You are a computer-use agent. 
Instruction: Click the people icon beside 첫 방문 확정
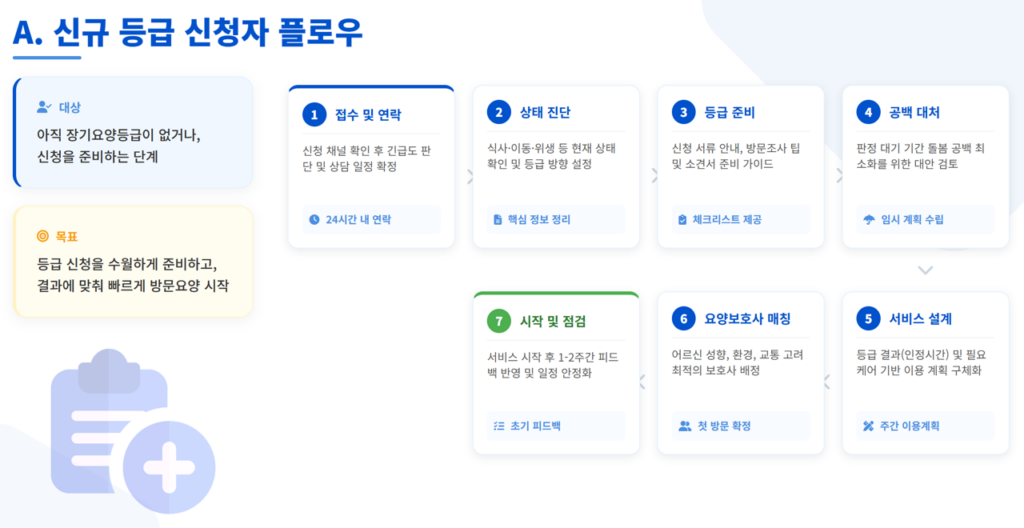coord(684,426)
